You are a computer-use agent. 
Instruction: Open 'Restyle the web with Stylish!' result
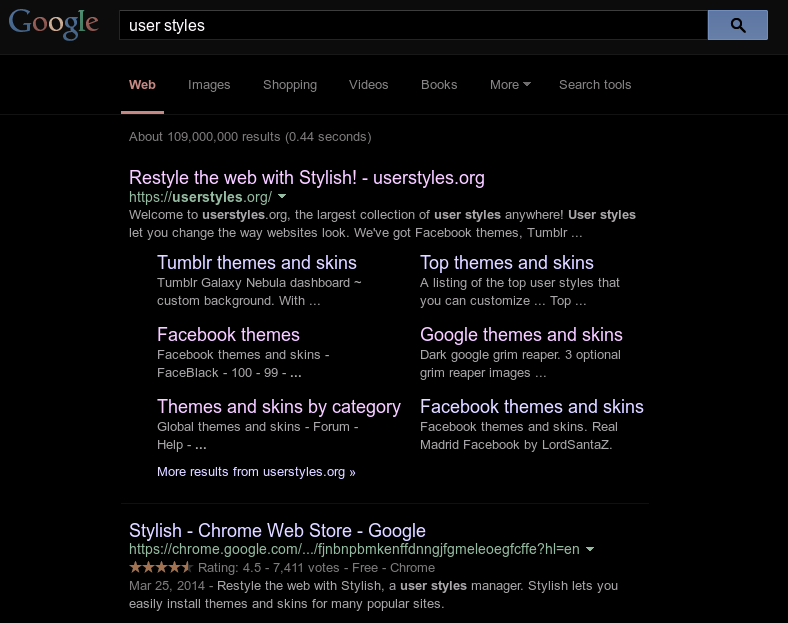pos(307,178)
